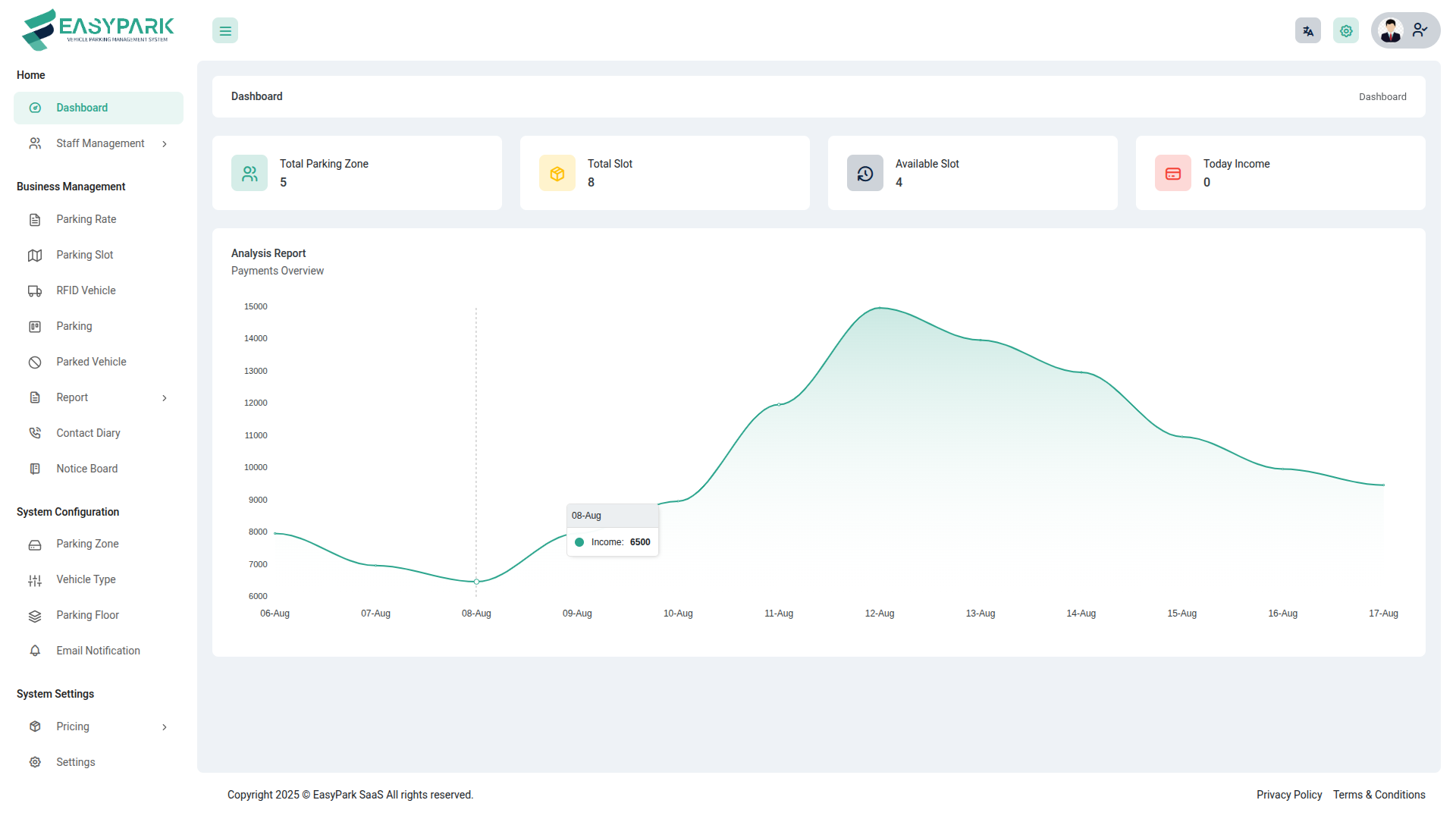This screenshot has width=1456, height=819.
Task: Click the EasyPark logo
Action: [99, 30]
